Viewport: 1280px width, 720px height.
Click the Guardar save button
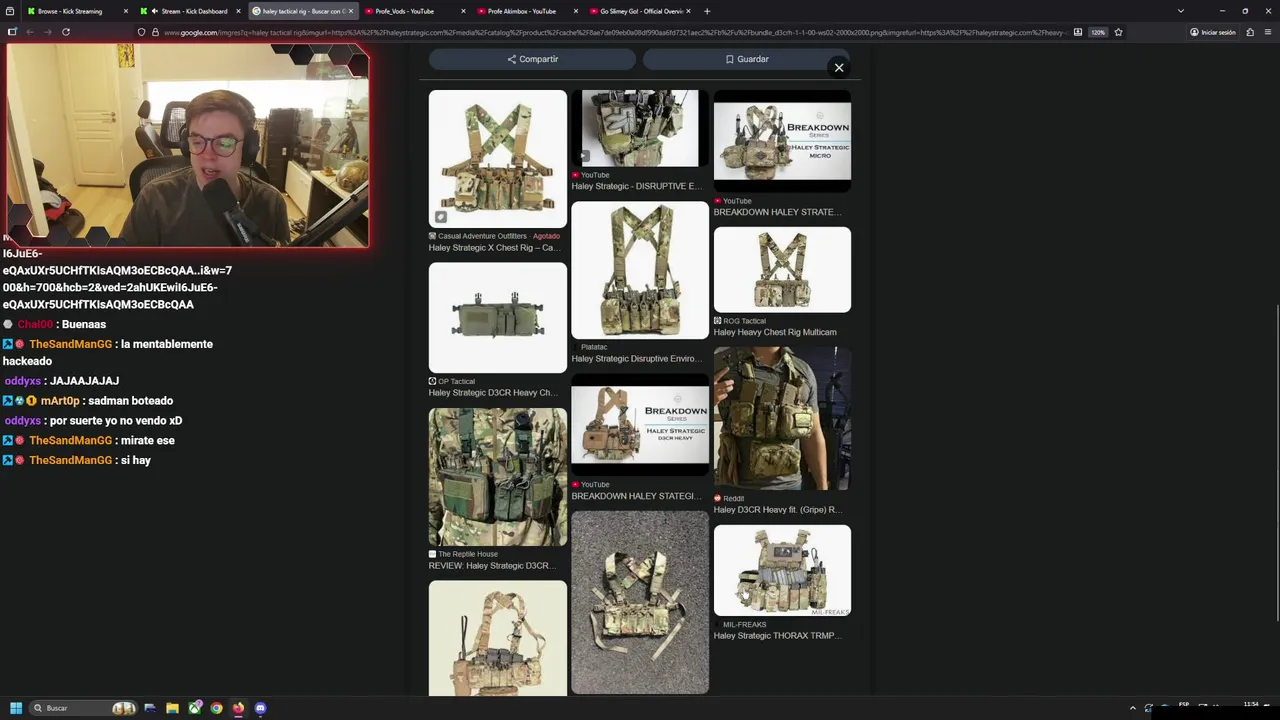(747, 59)
